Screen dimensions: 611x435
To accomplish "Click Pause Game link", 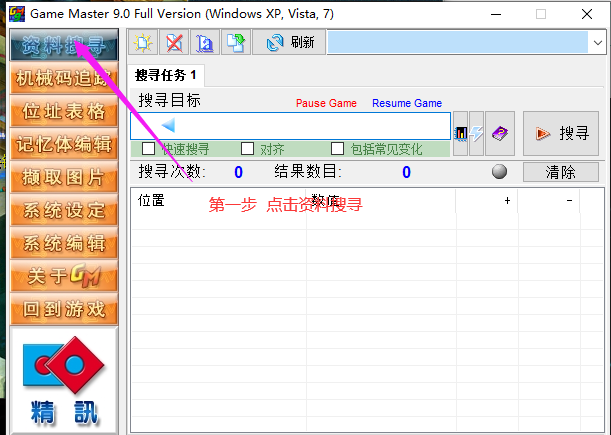I will (326, 103).
